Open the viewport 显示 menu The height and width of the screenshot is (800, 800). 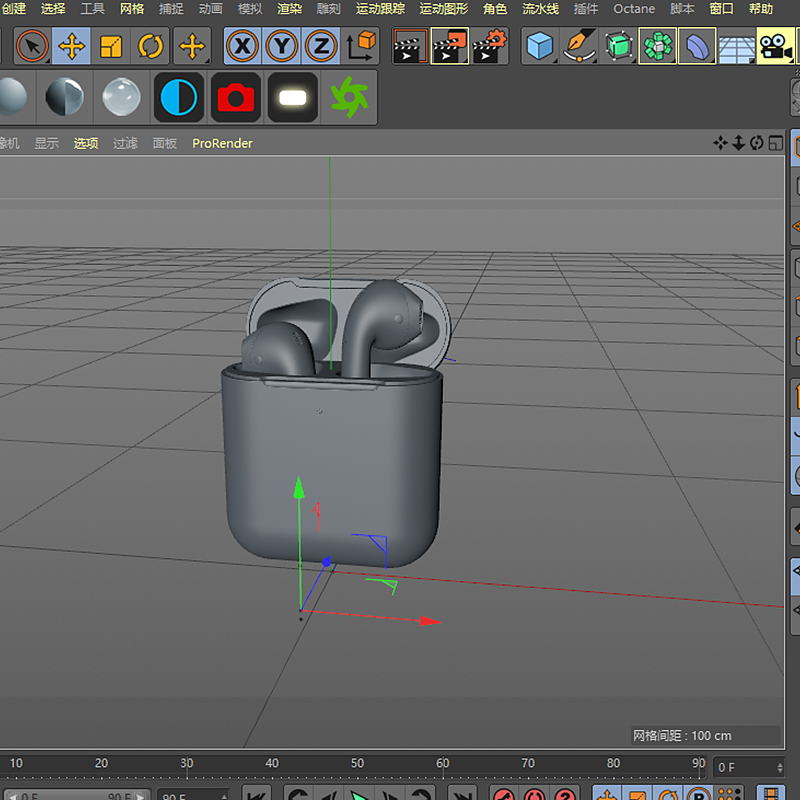click(x=46, y=143)
